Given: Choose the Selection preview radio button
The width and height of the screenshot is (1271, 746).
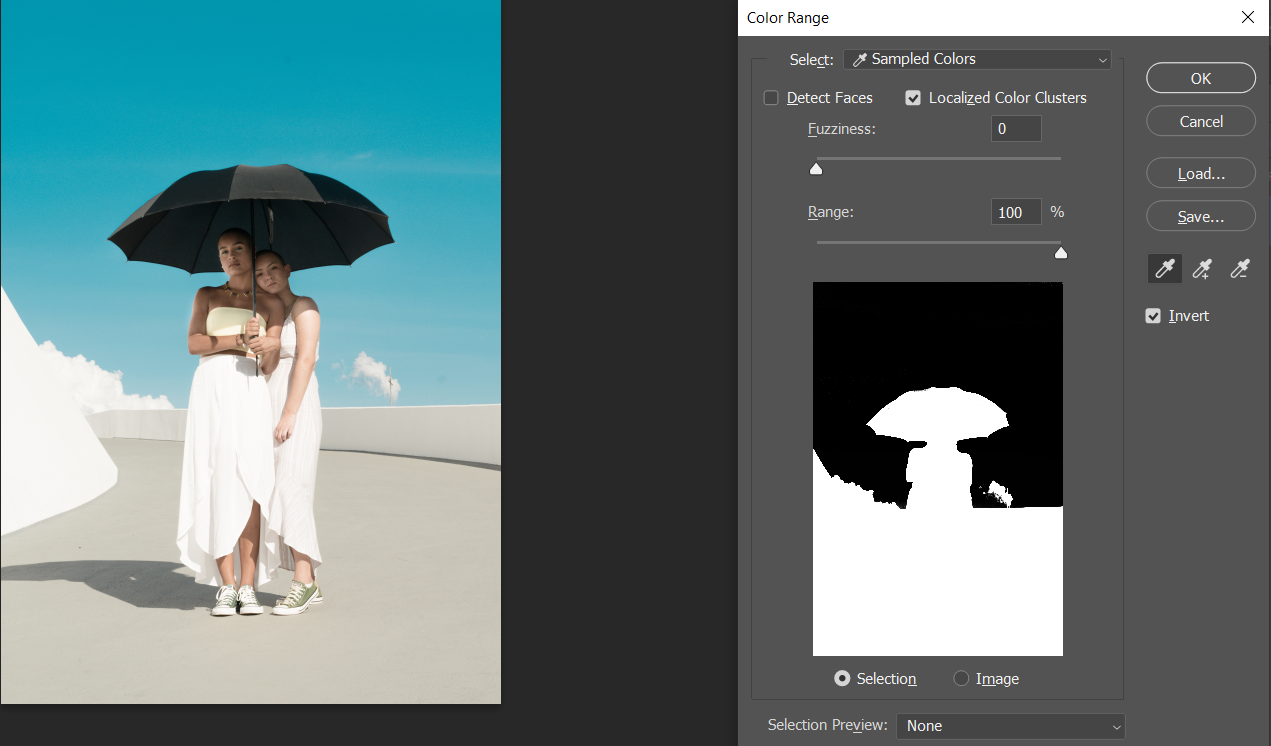Looking at the screenshot, I should click(843, 678).
